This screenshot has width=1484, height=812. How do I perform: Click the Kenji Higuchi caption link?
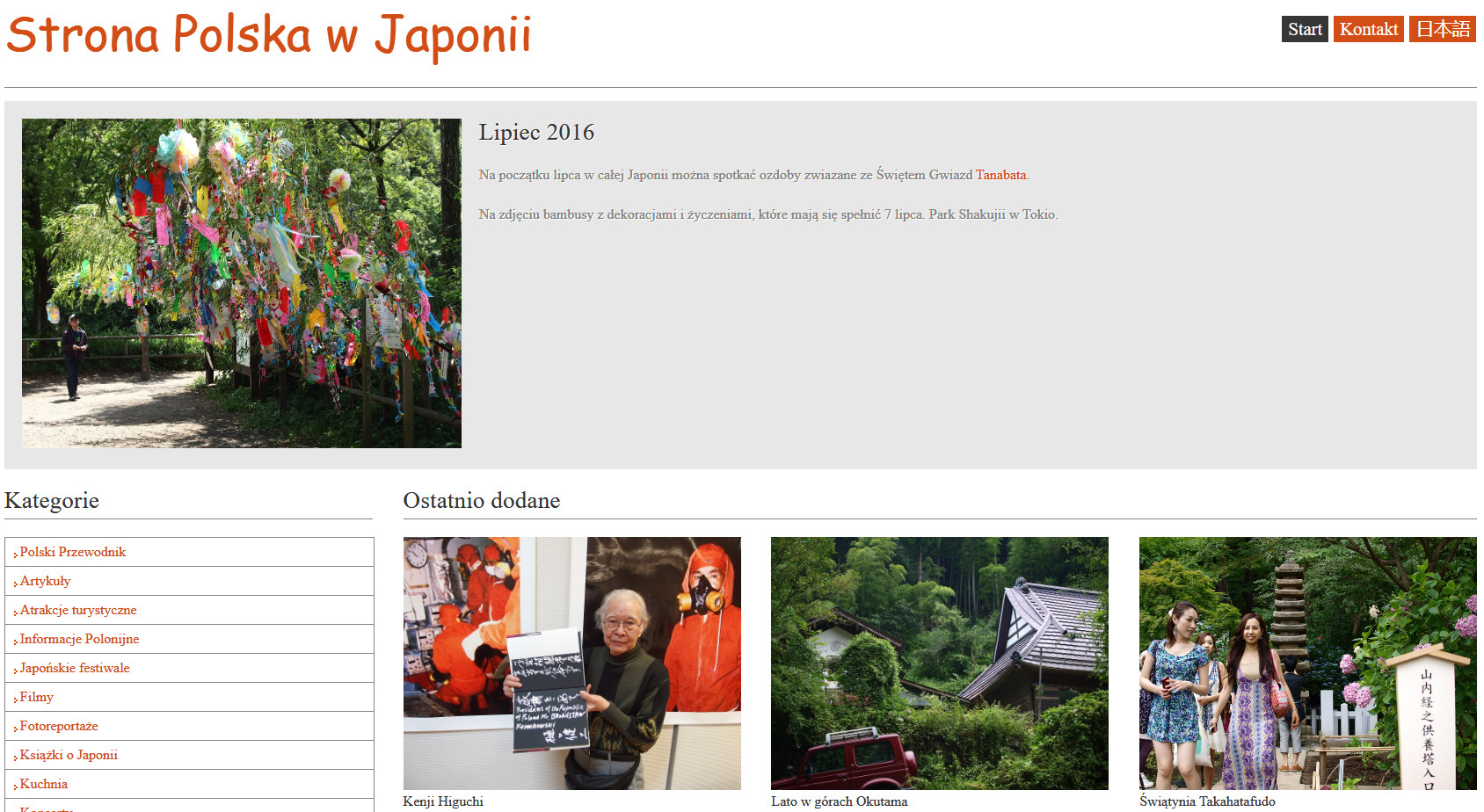coord(443,801)
